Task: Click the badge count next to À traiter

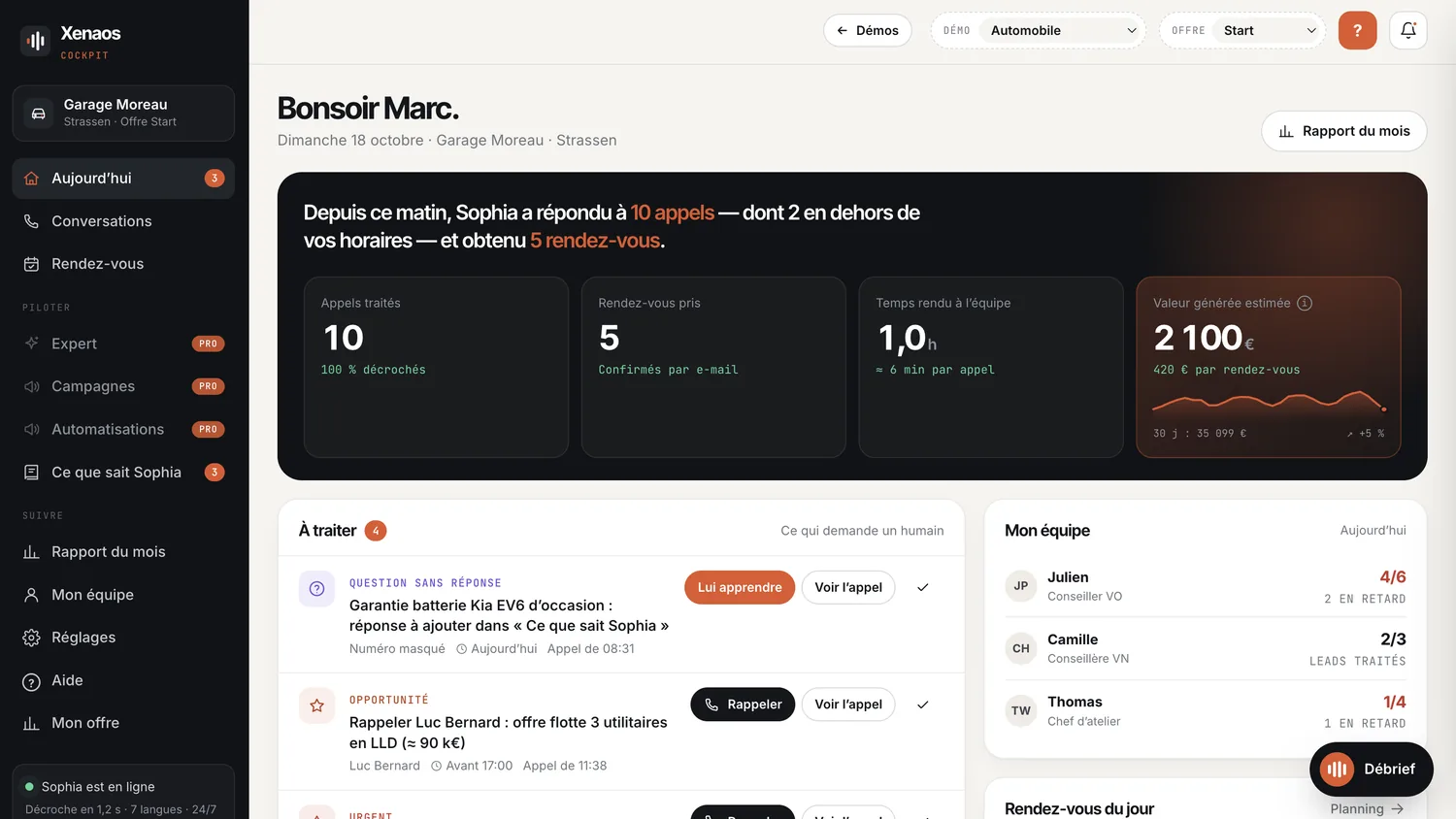Action: click(x=376, y=531)
